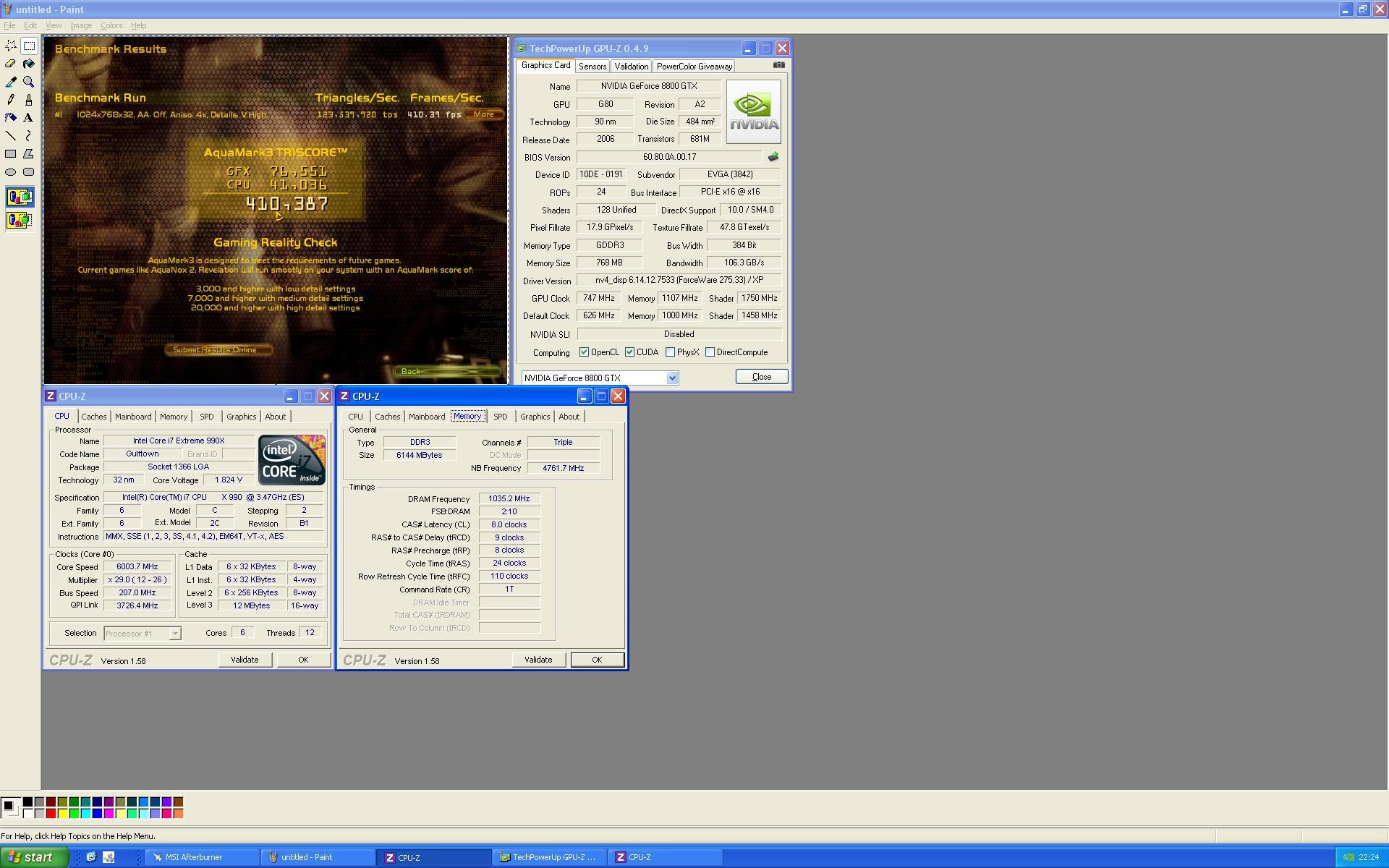Toggle the CUDA checkbox
1389x868 pixels.
629,352
